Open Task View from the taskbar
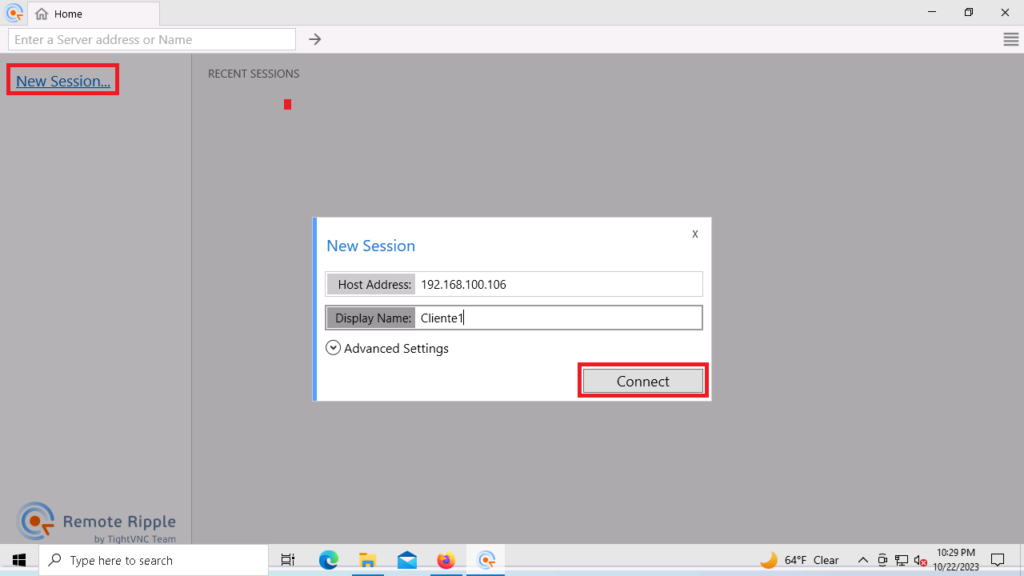 point(287,560)
